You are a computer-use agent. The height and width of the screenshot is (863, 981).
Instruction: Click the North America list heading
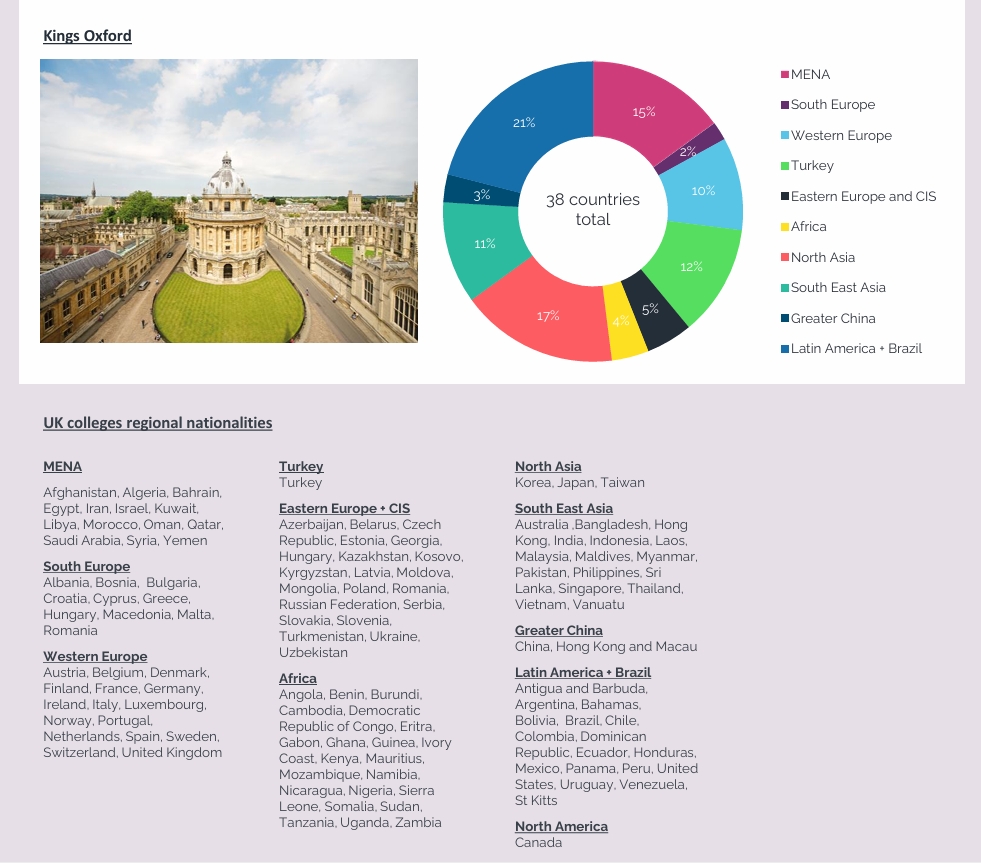click(x=561, y=827)
